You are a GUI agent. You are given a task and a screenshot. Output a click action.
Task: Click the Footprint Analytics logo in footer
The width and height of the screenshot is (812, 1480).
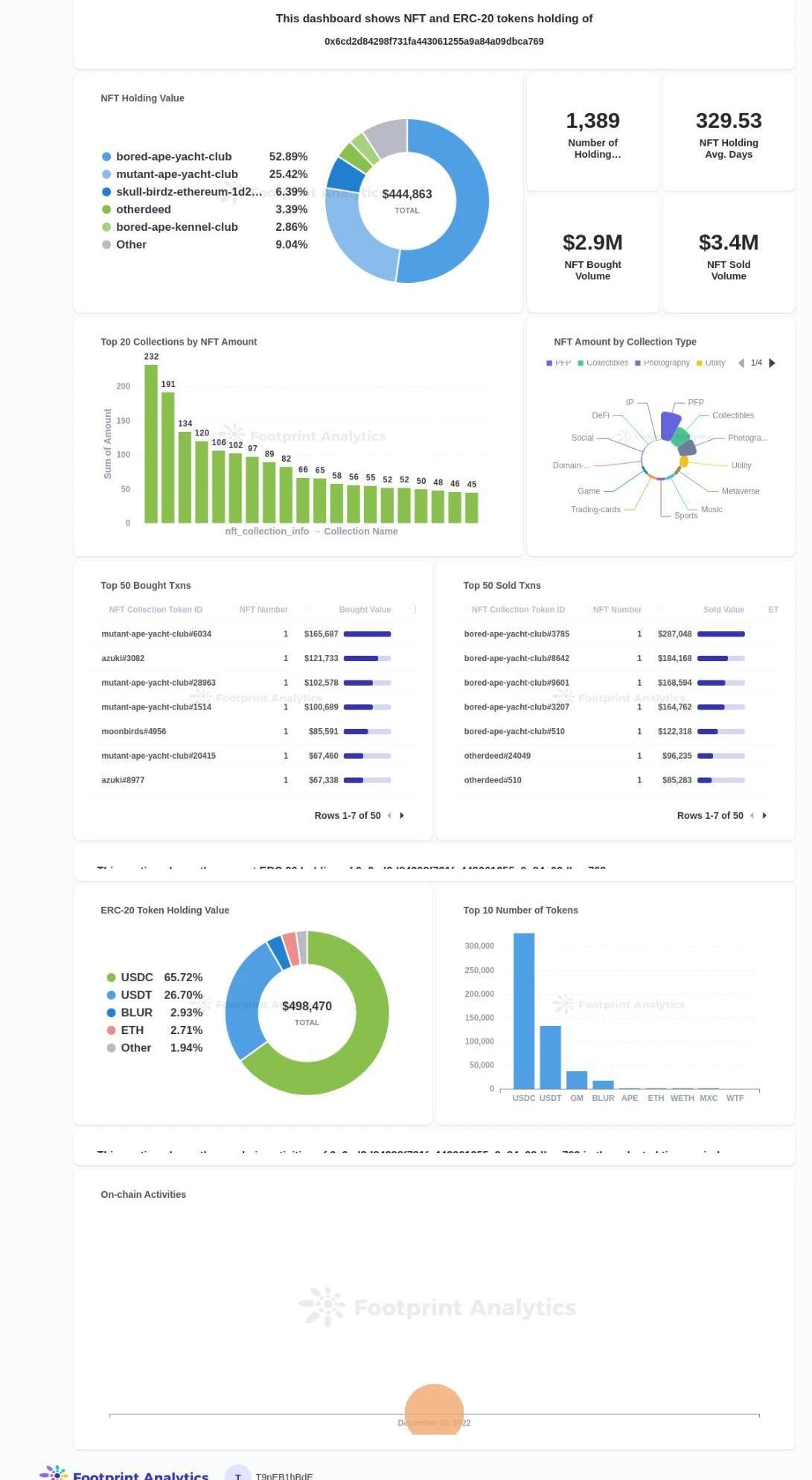(124, 1474)
